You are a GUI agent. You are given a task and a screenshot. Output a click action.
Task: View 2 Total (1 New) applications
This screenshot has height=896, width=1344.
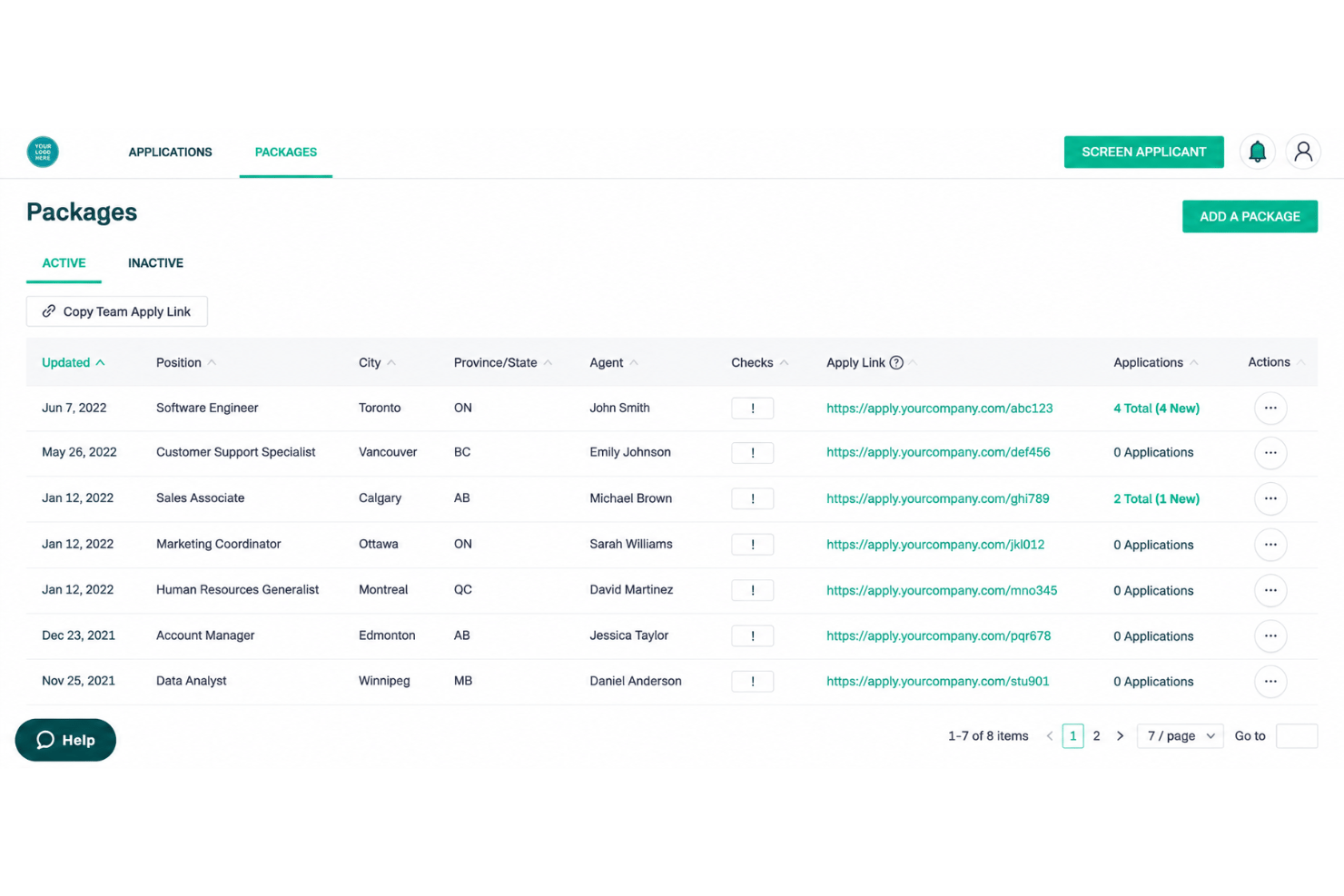tap(1156, 498)
